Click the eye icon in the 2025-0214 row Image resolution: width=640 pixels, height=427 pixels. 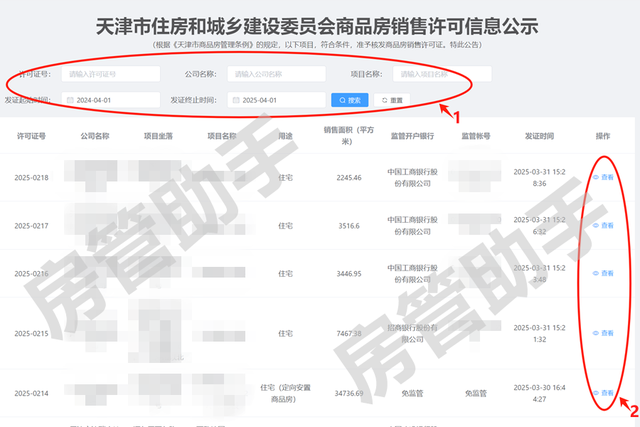click(596, 393)
